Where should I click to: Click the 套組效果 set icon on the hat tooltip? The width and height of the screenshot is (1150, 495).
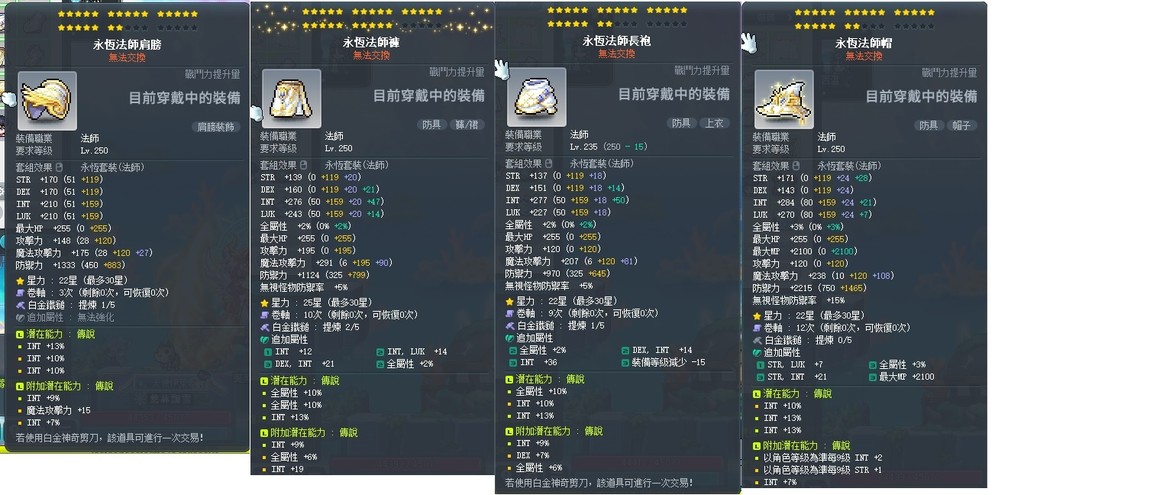click(x=796, y=166)
